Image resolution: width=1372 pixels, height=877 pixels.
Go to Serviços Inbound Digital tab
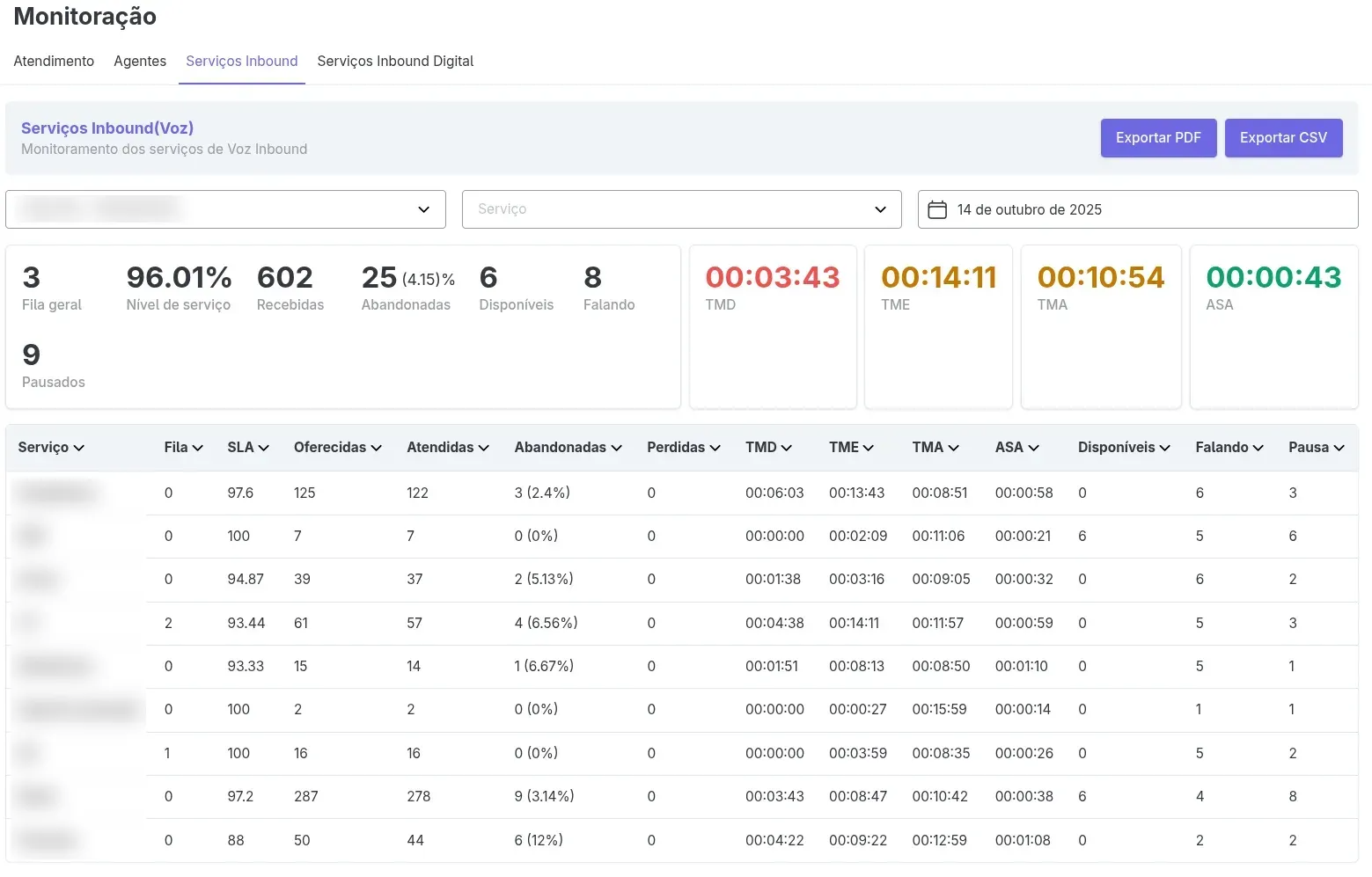(395, 61)
